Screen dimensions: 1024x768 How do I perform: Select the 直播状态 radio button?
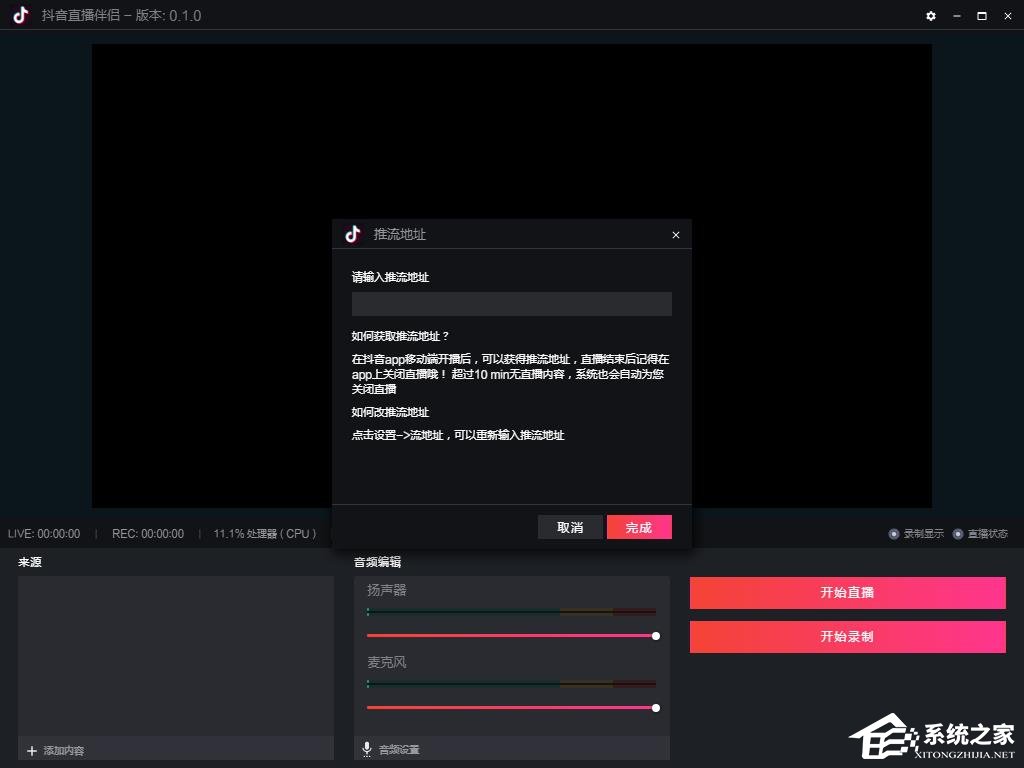(958, 534)
